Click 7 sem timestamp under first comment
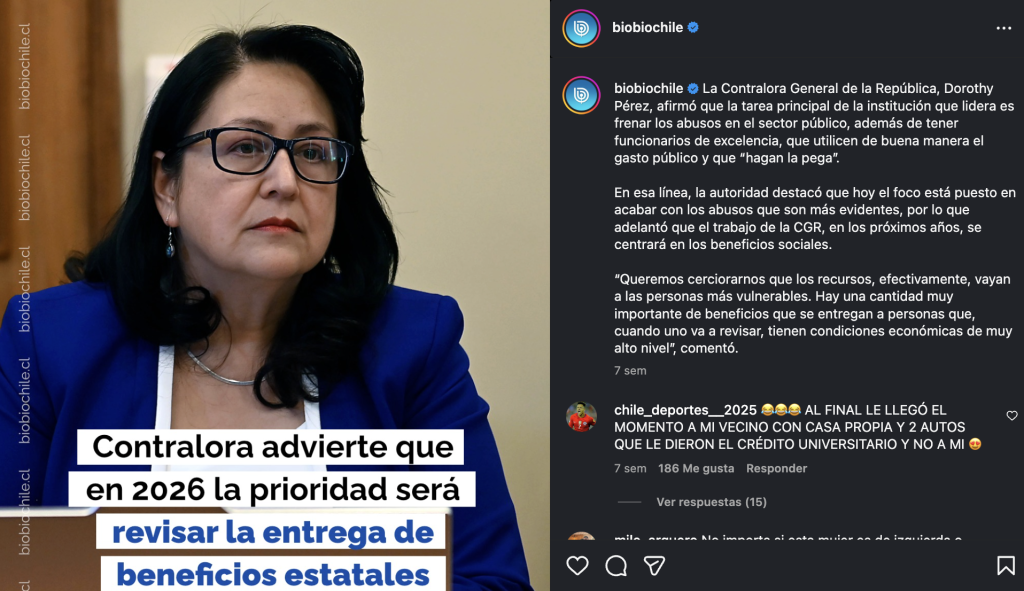The width and height of the screenshot is (1024, 591). point(630,468)
